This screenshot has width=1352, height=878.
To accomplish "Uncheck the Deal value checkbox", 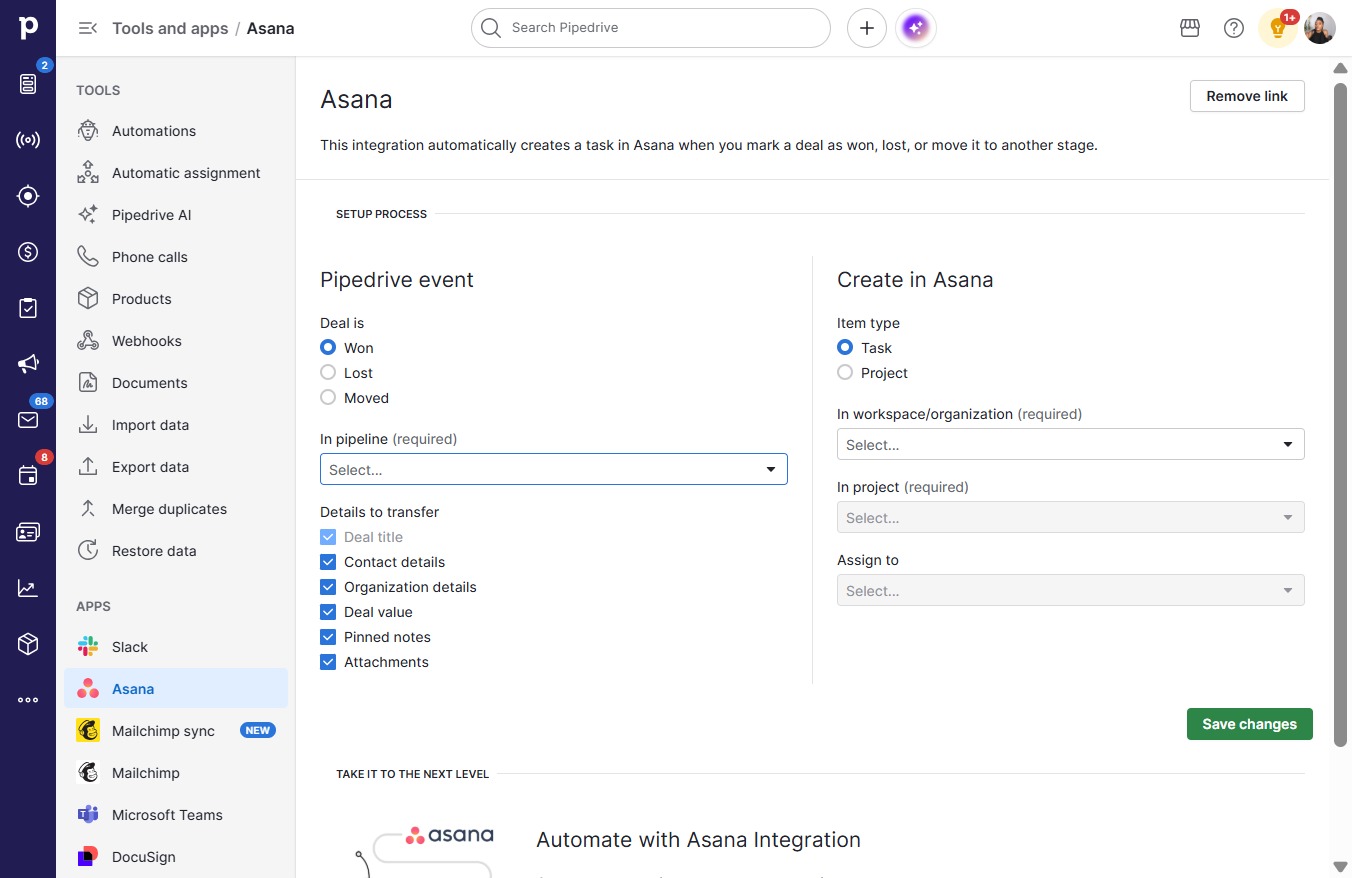I will [328, 612].
